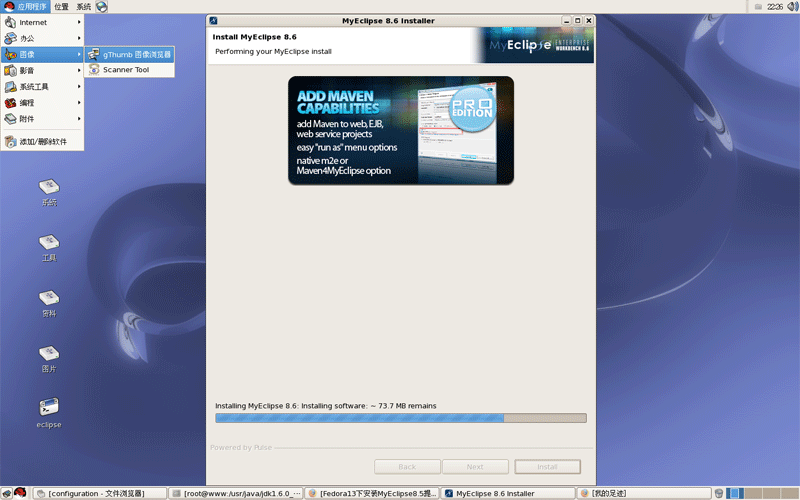
Task: Click the installer window menu icon in title bar
Action: (213, 21)
